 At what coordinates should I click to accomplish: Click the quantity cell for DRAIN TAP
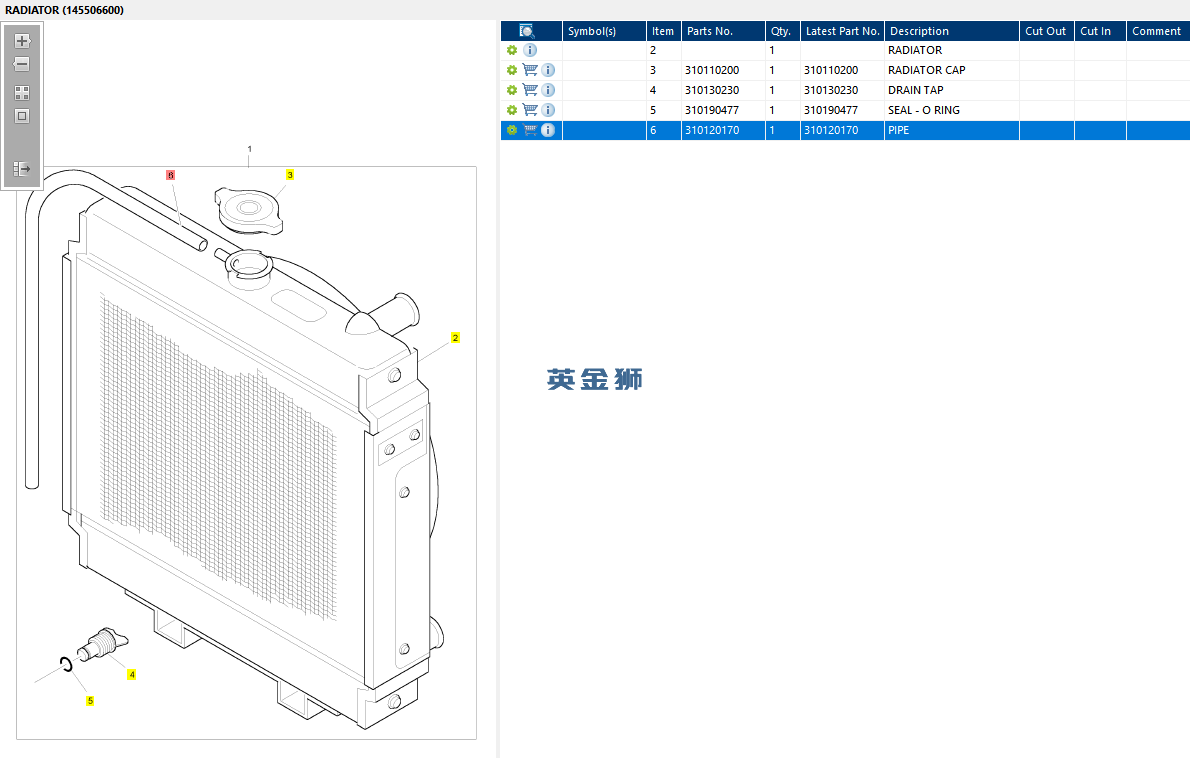tap(782, 90)
